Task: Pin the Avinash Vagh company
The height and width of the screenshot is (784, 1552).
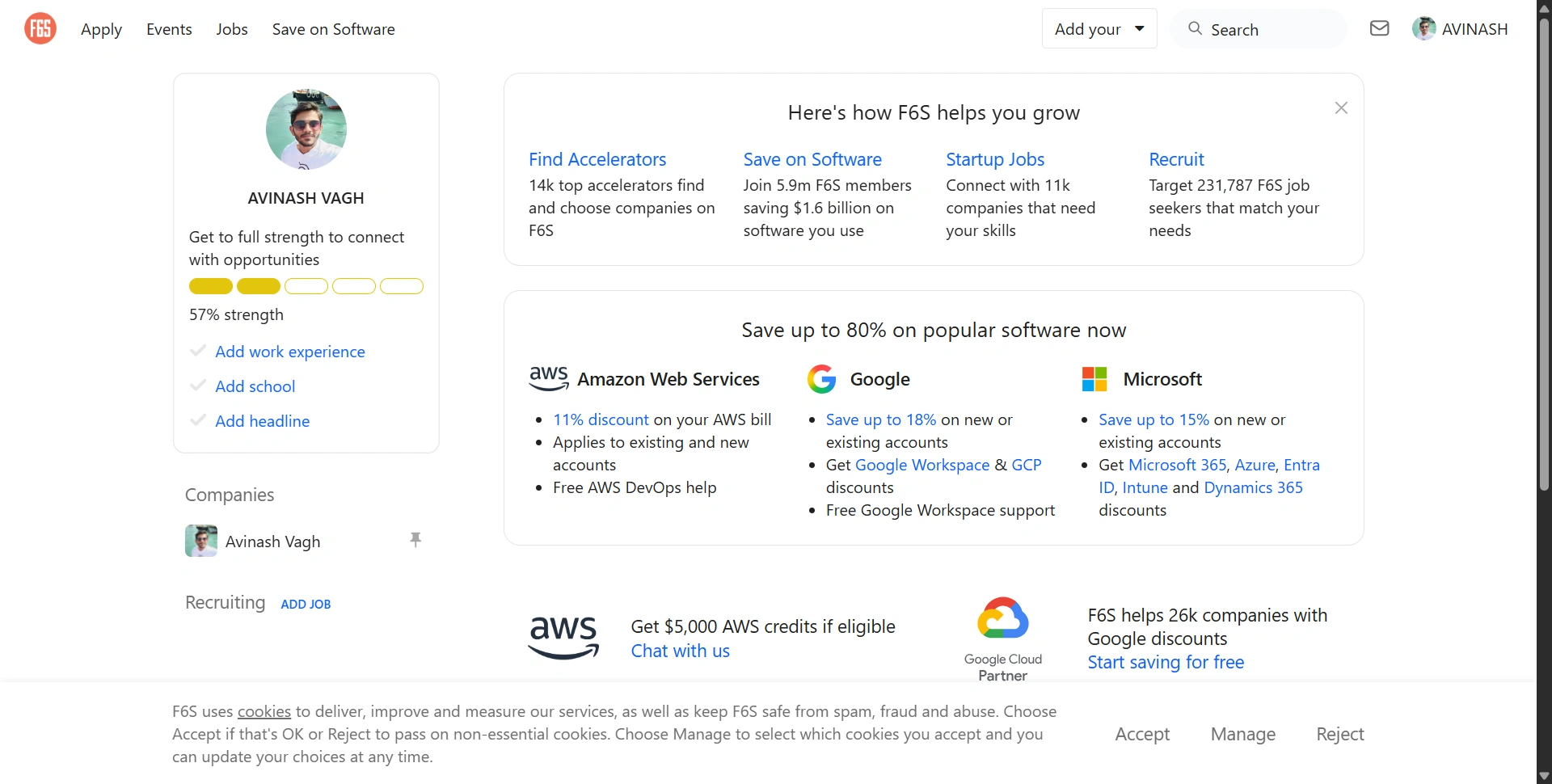Action: tap(415, 540)
